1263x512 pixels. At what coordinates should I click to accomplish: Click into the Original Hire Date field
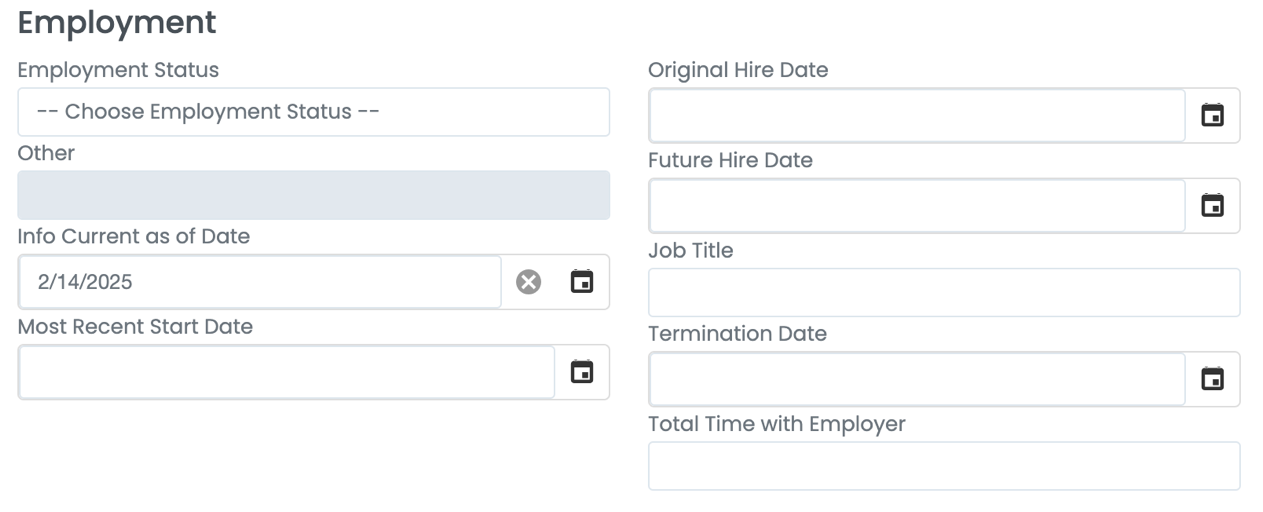(916, 116)
